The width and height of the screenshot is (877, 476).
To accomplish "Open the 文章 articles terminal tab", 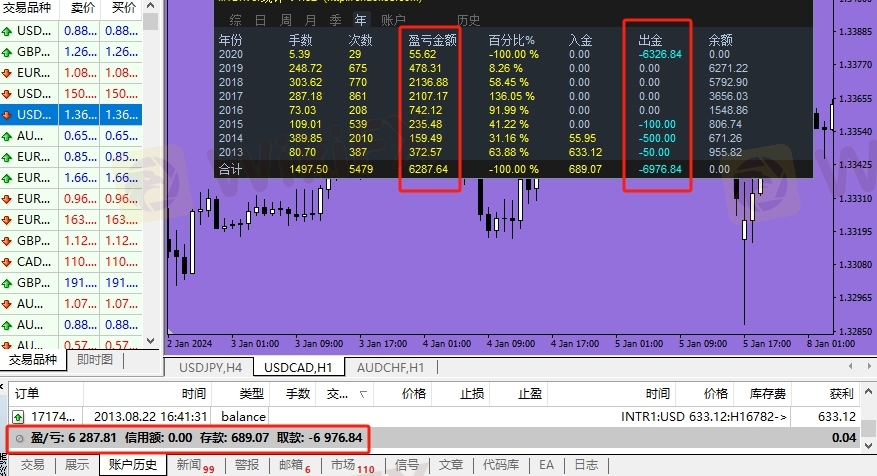I will [x=451, y=465].
